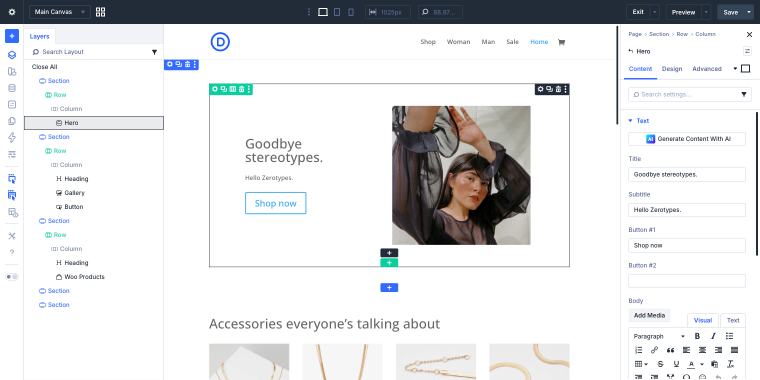Screen dimensions: 760x380
Task: Open Layers filter dropdown arrow
Action: [155, 52]
